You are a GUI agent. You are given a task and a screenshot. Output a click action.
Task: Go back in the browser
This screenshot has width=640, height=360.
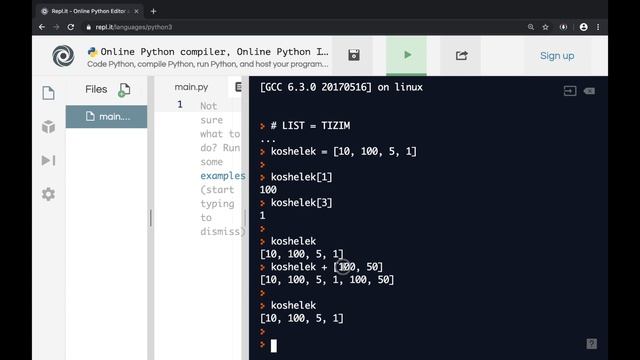(x=42, y=27)
